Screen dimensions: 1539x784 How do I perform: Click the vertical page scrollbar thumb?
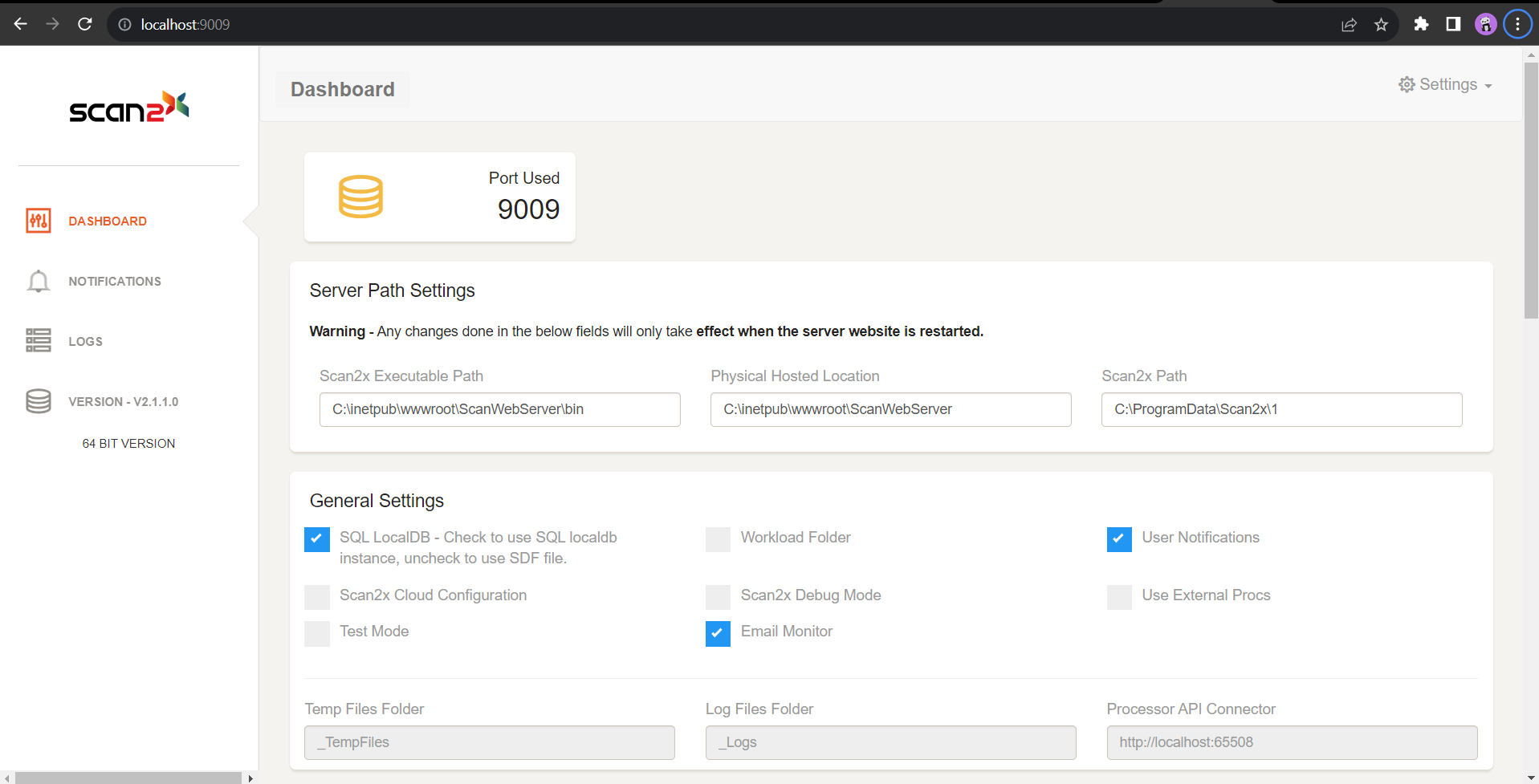[x=1531, y=190]
